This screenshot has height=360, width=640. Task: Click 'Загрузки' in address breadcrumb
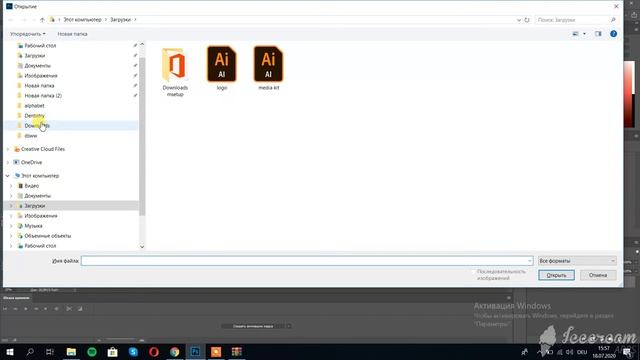(x=120, y=20)
